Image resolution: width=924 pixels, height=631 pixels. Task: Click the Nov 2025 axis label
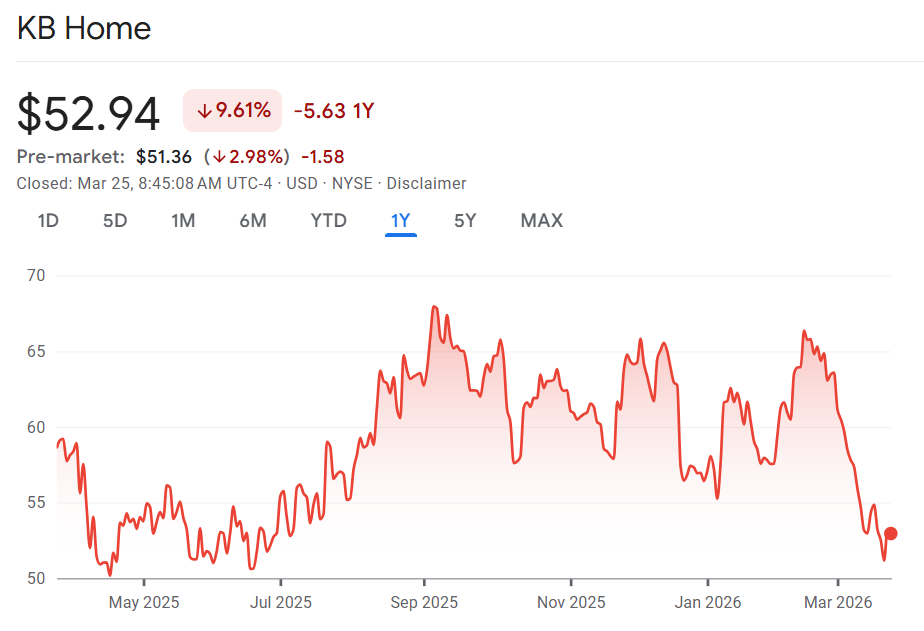[x=571, y=602]
